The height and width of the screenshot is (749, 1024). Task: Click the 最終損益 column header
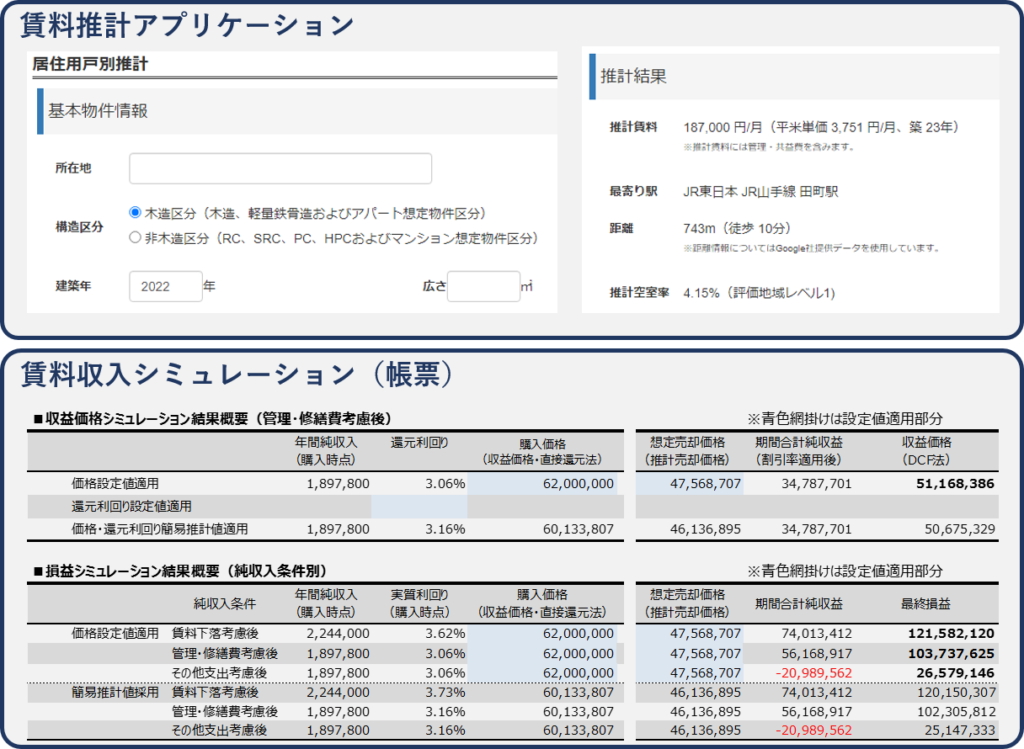tap(925, 604)
